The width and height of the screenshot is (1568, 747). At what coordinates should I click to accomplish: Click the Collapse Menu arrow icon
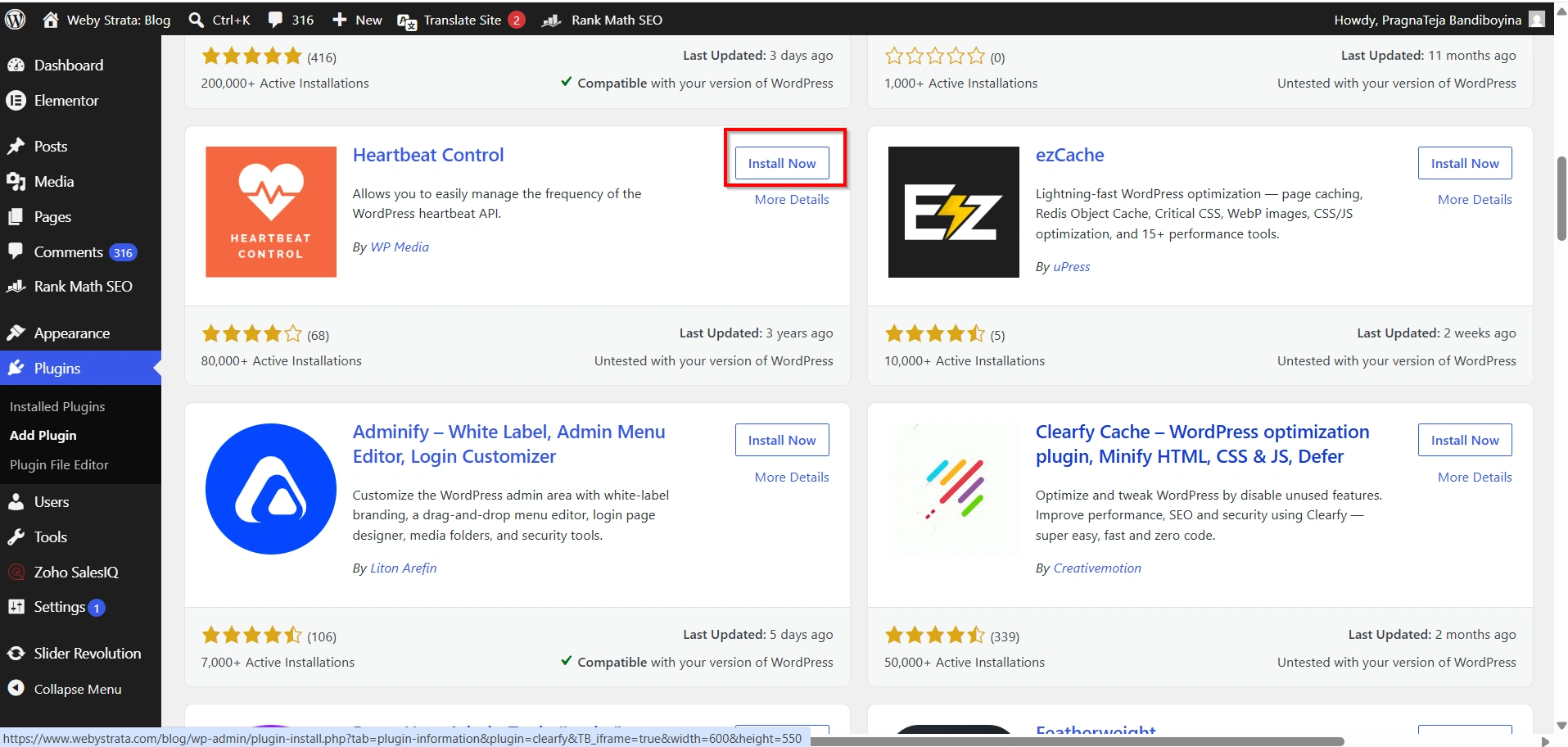point(16,688)
